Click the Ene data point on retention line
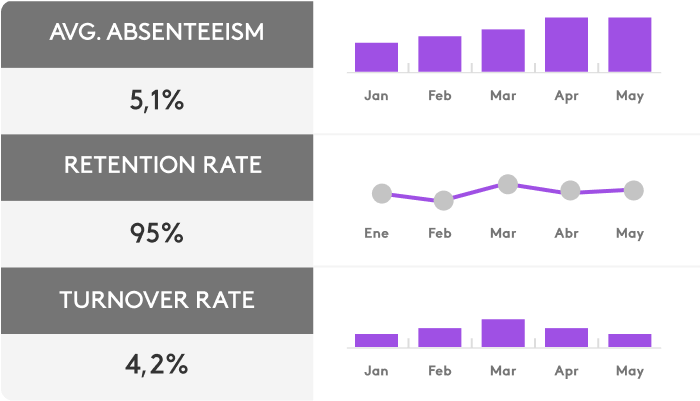Screen dimensions: 700x401 tap(380, 193)
